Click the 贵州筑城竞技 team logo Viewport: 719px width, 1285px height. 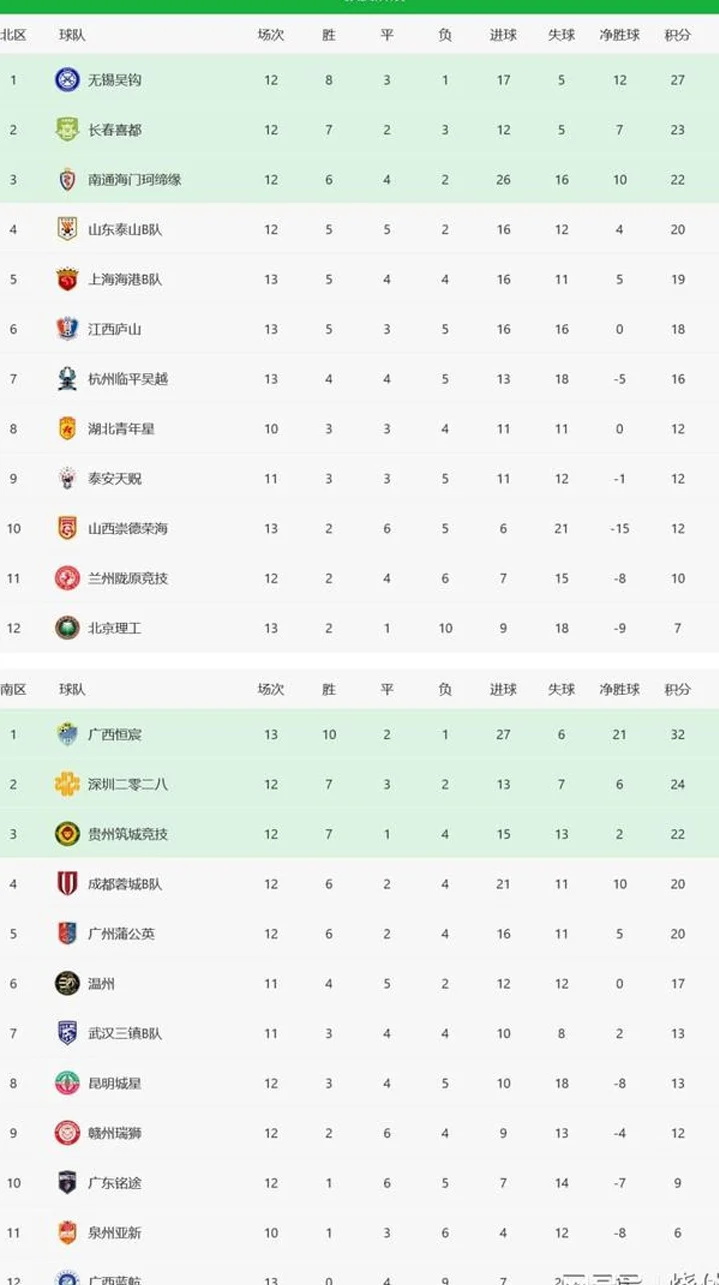[x=67, y=834]
